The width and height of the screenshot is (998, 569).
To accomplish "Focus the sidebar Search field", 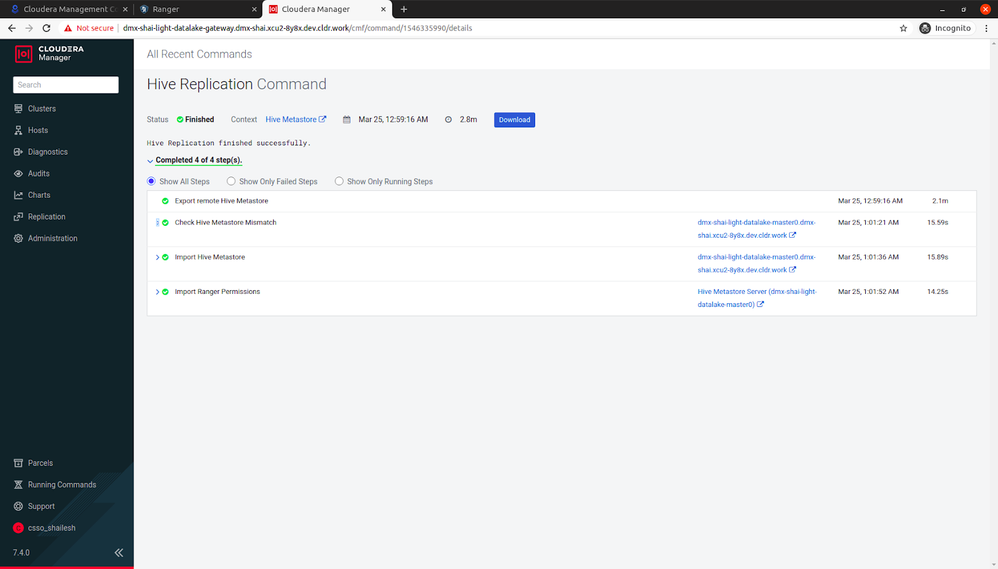I will 66,85.
